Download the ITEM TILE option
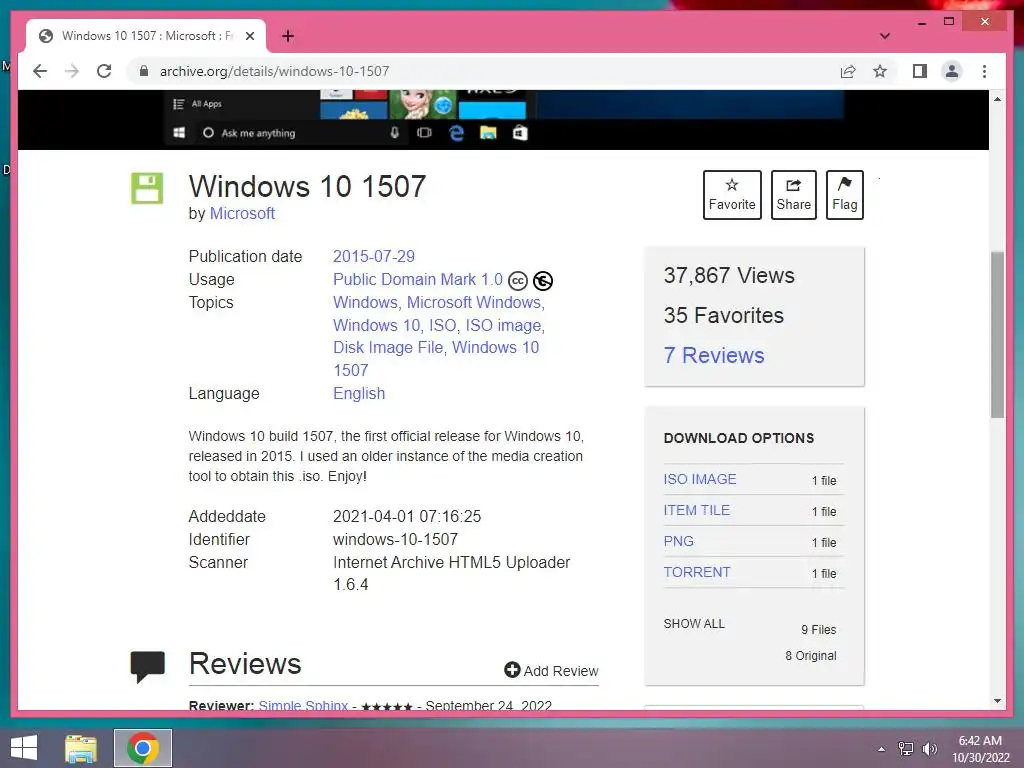 click(x=696, y=510)
